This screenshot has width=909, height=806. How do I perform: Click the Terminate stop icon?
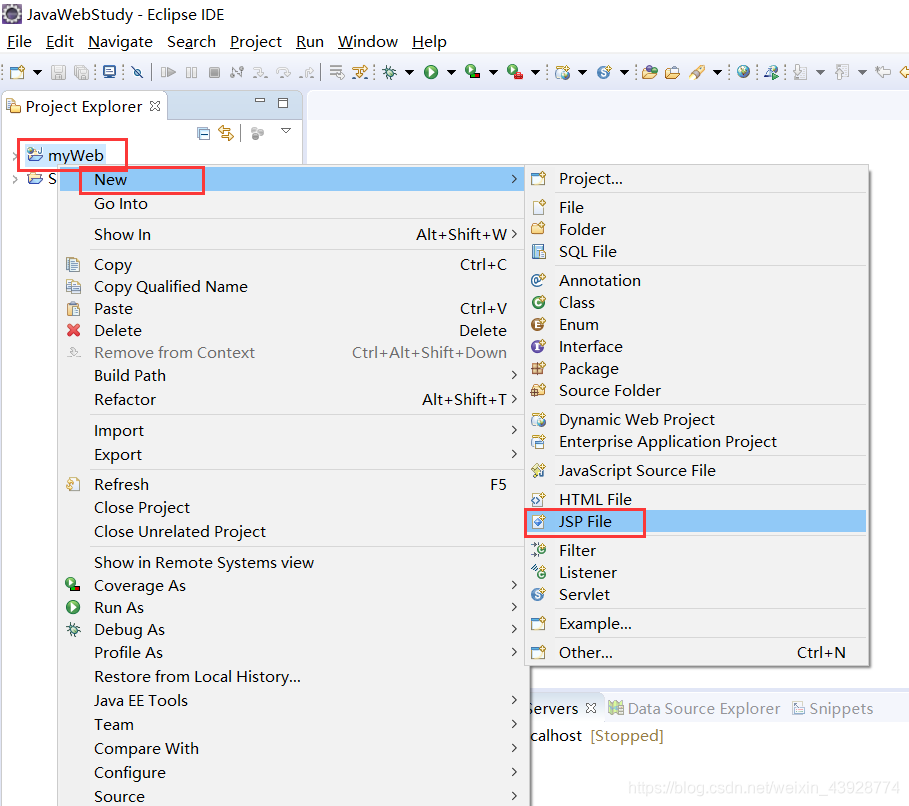(x=214, y=72)
